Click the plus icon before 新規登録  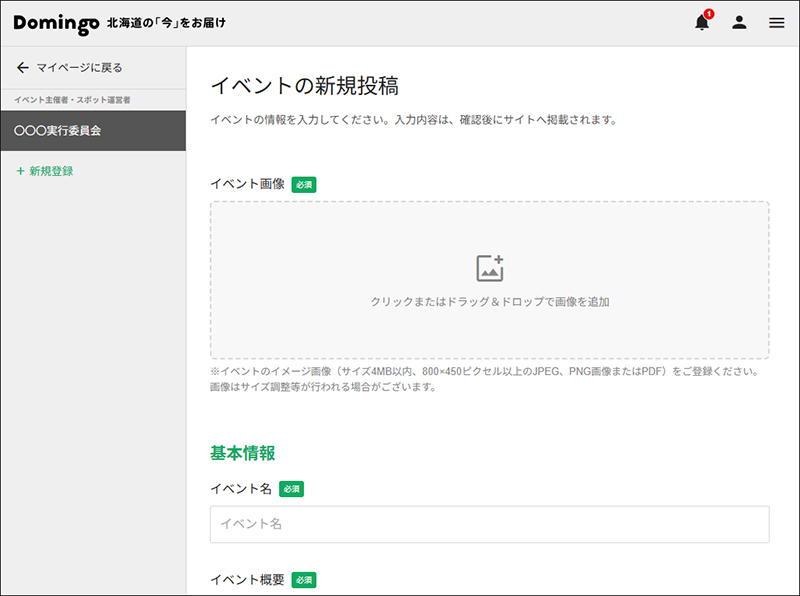tap(20, 171)
